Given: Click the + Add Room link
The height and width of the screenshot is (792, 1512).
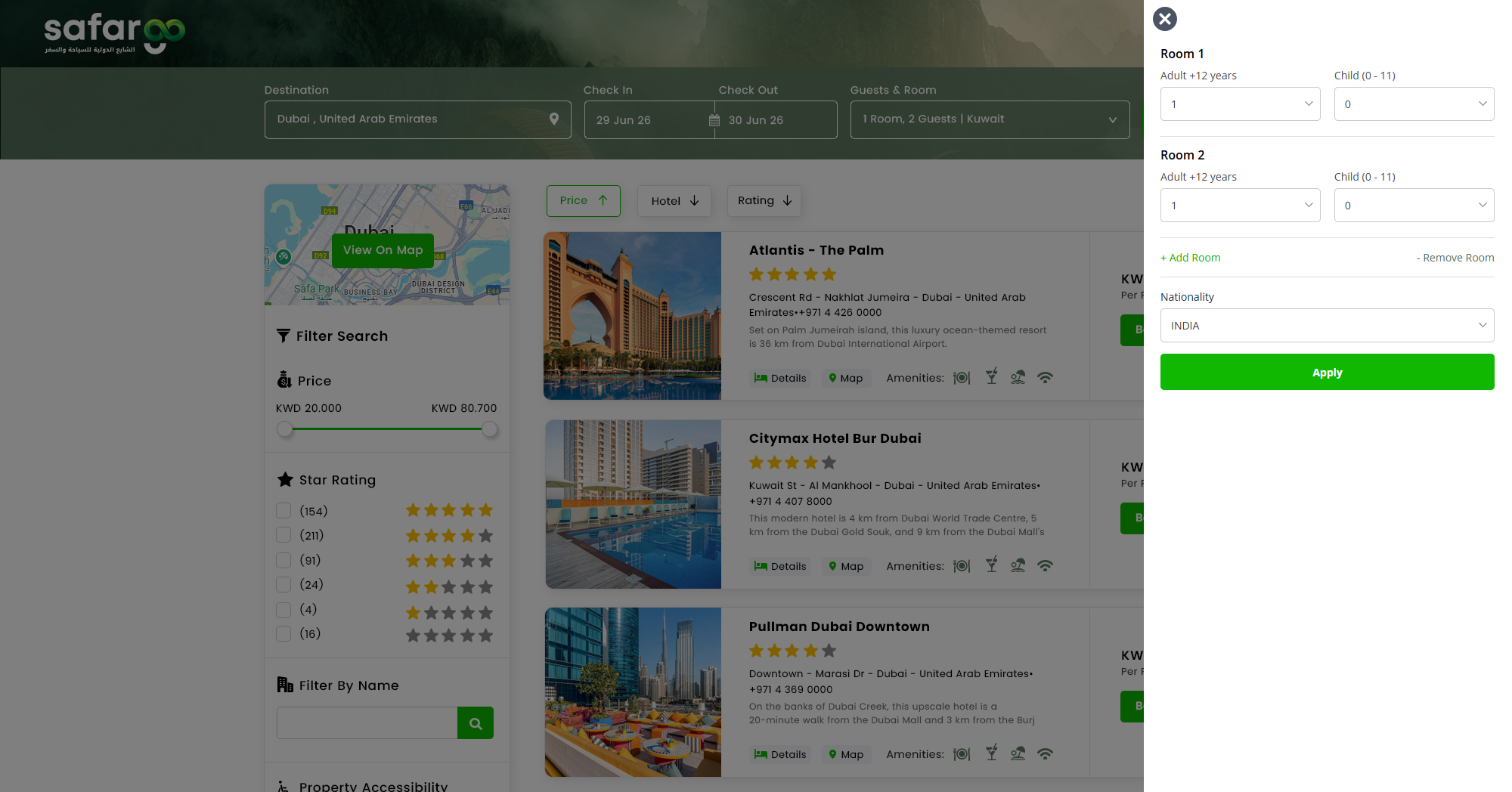Looking at the screenshot, I should coord(1190,258).
